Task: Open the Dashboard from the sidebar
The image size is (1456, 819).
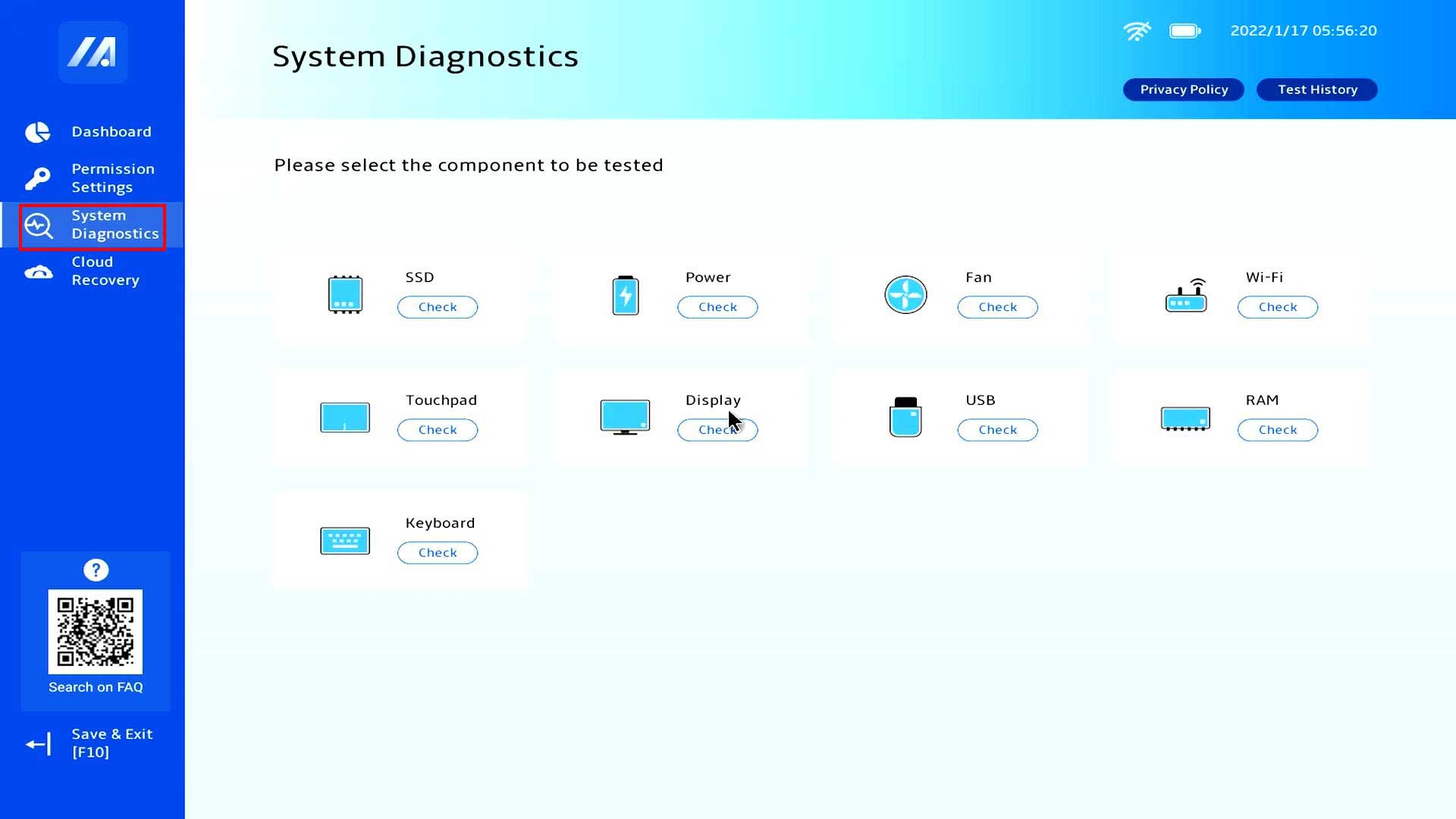Action: click(111, 131)
